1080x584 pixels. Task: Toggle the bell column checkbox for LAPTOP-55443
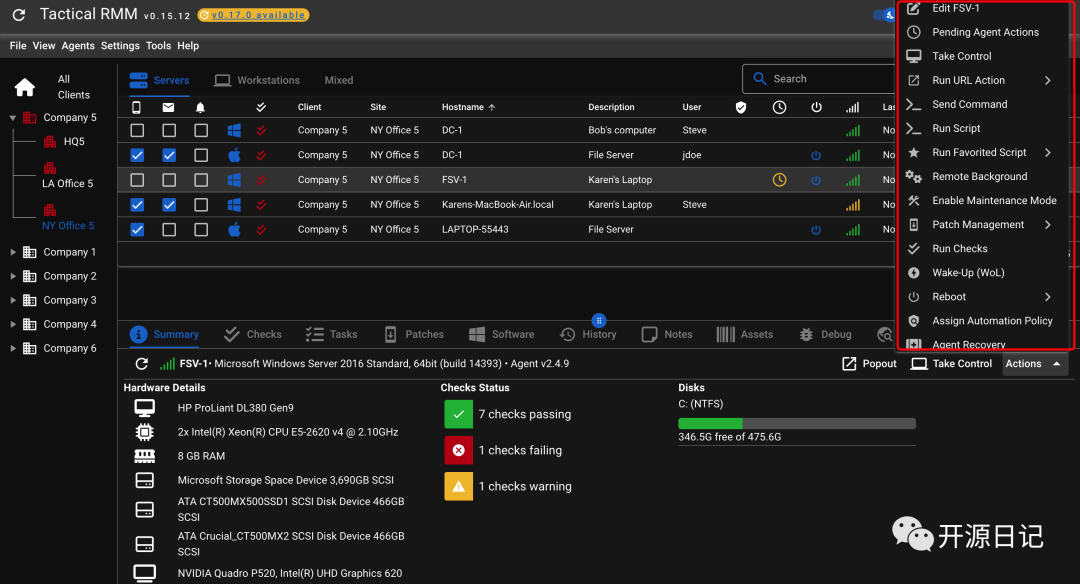201,229
